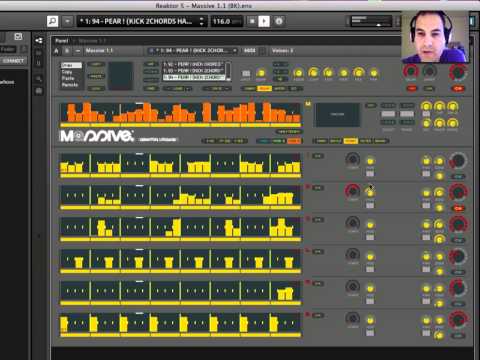
Task: Open the envelope icon in the left sidebar
Action: click(18, 37)
